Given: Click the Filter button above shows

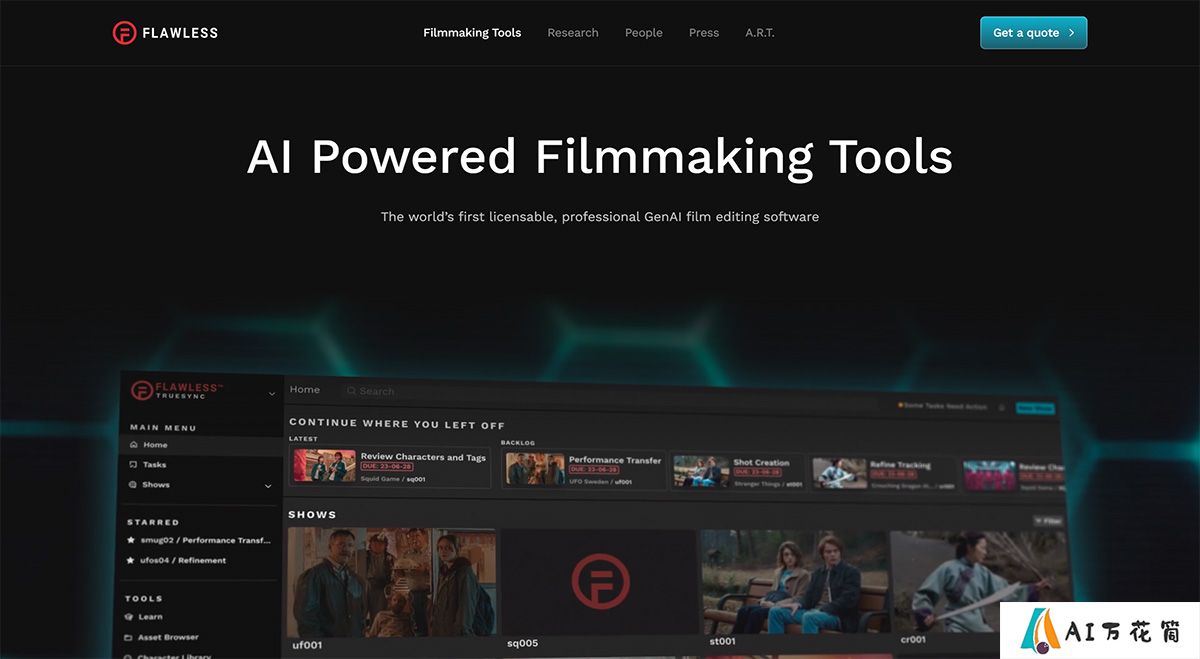Looking at the screenshot, I should coord(1048,521).
